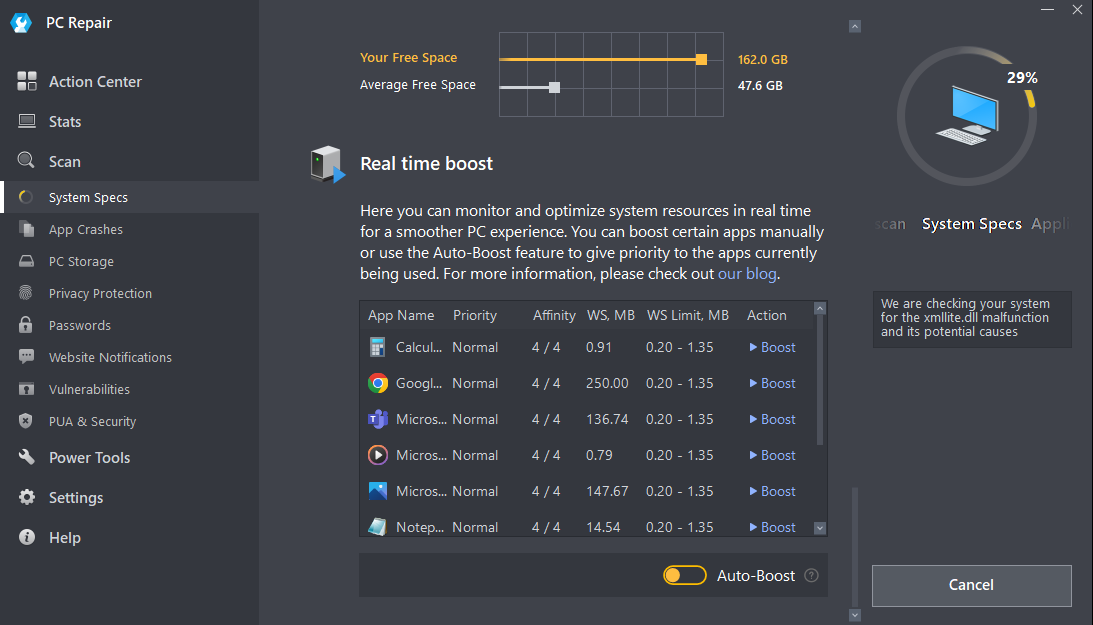Click the 147.67 working set value
Image resolution: width=1093 pixels, height=625 pixels.
pos(607,491)
